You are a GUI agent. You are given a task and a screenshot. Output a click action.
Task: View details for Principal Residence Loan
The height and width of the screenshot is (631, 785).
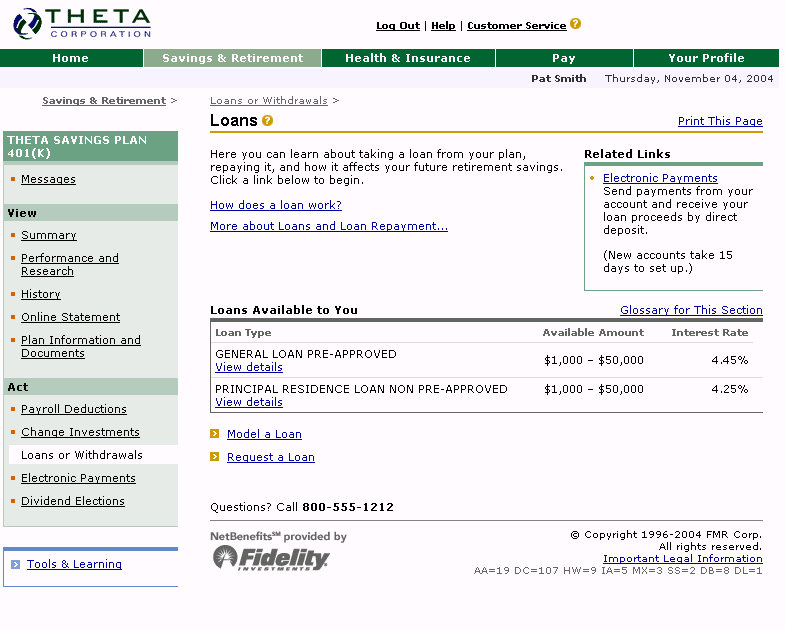click(x=249, y=403)
